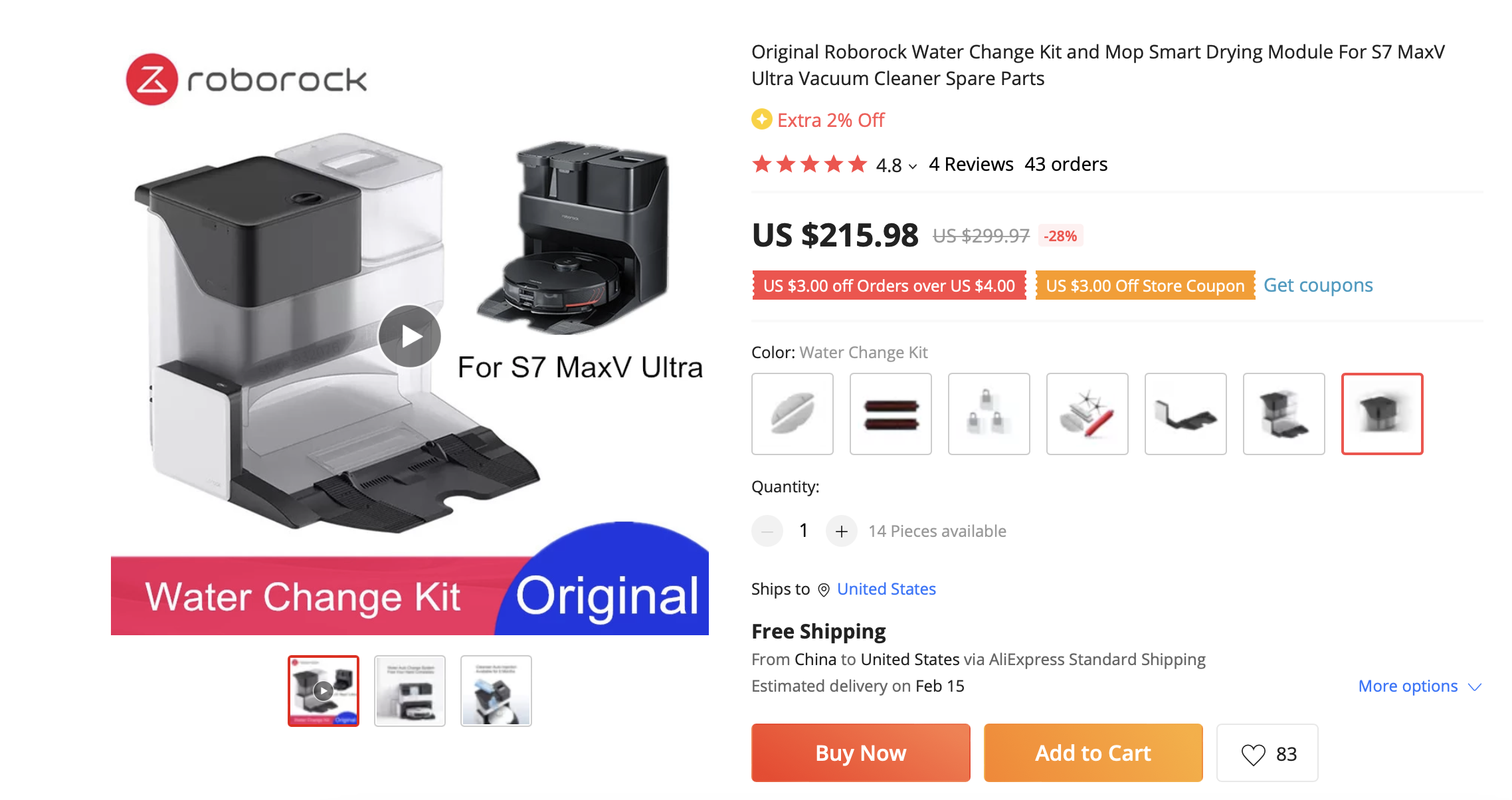Open the United States shipping destination
Viewport: 1512px width, 800px height.
pyautogui.click(x=886, y=589)
